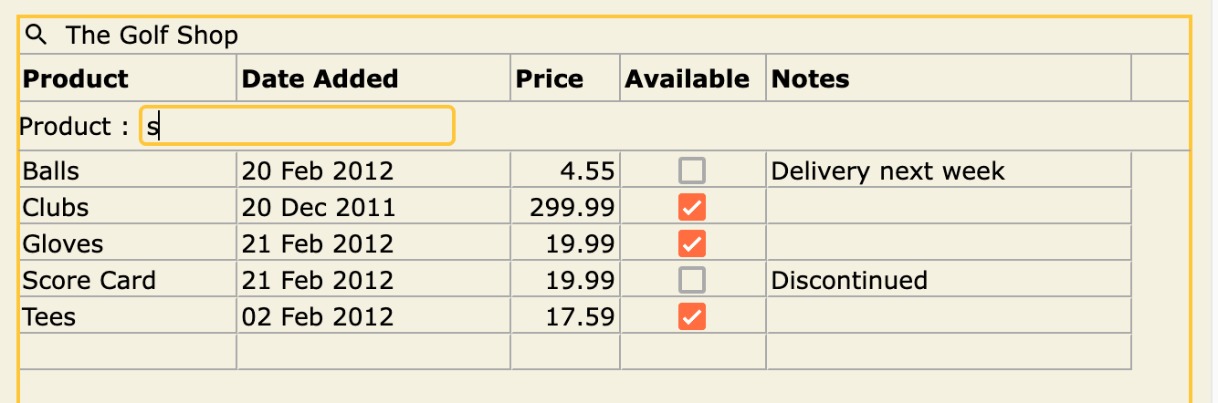This screenshot has width=1218, height=403.
Task: Click The Golf Shop title text
Action: [x=152, y=36]
